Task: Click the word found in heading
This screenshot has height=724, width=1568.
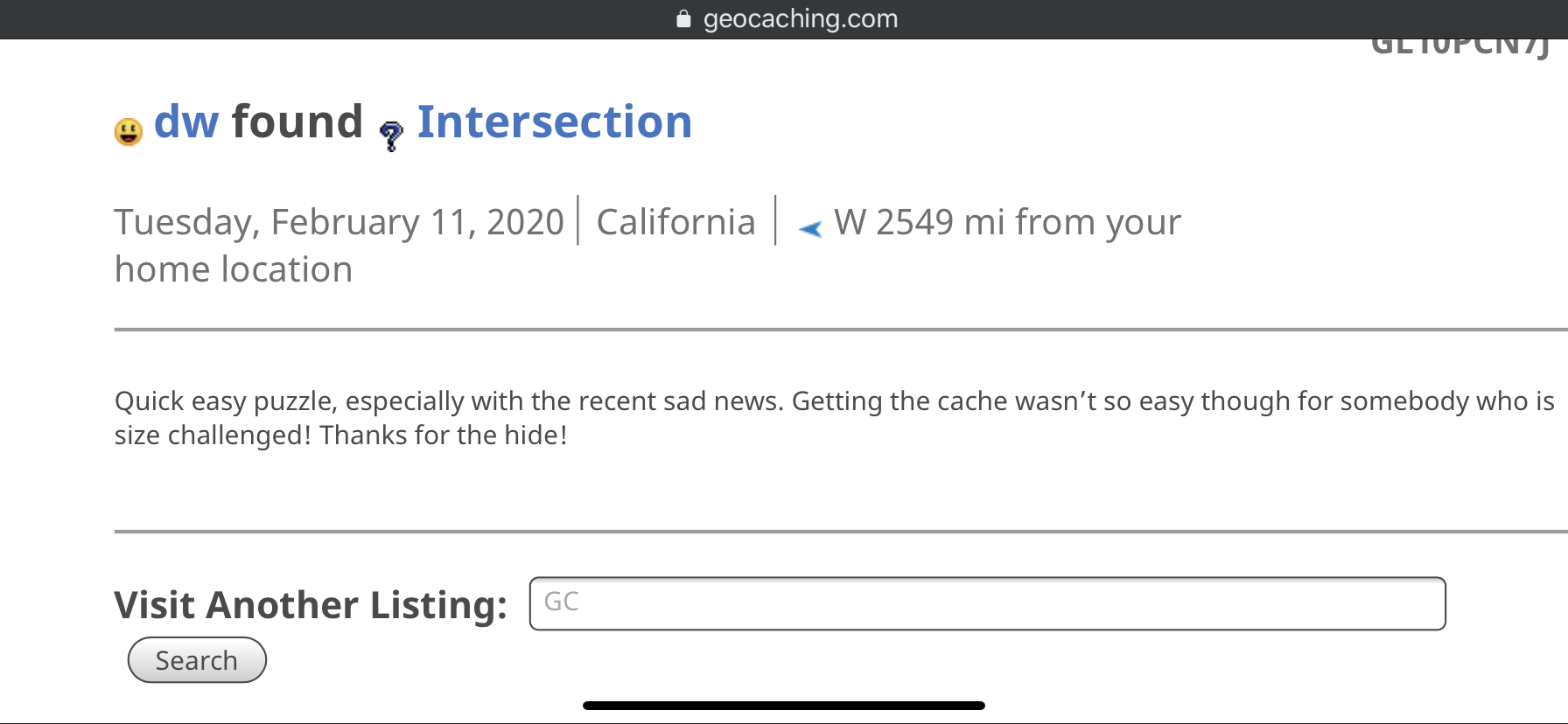Action: pos(297,122)
